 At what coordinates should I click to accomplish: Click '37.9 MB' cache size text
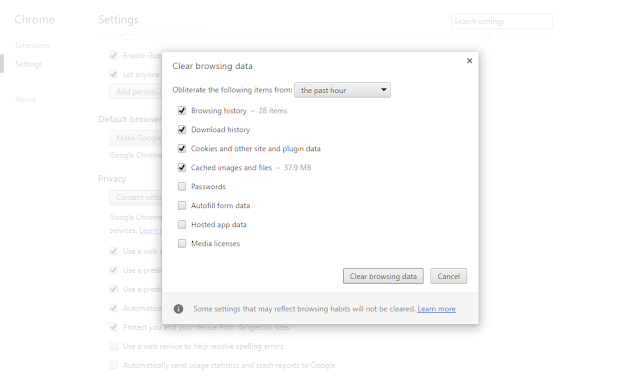(x=298, y=168)
